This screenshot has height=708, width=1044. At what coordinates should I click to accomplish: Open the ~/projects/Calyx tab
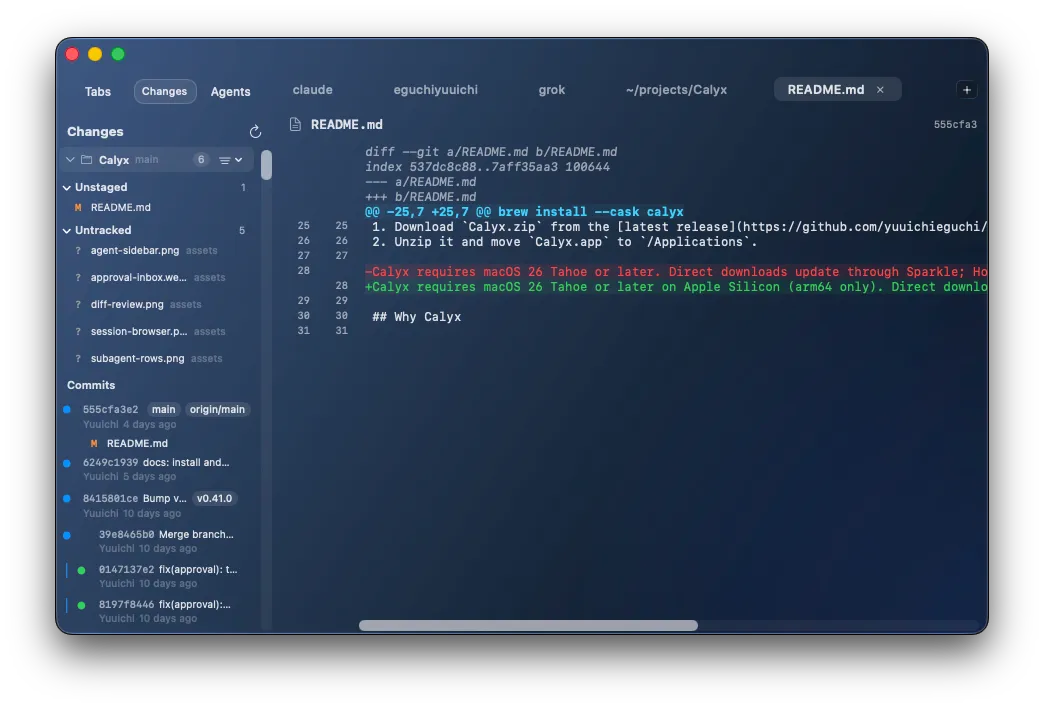click(676, 90)
